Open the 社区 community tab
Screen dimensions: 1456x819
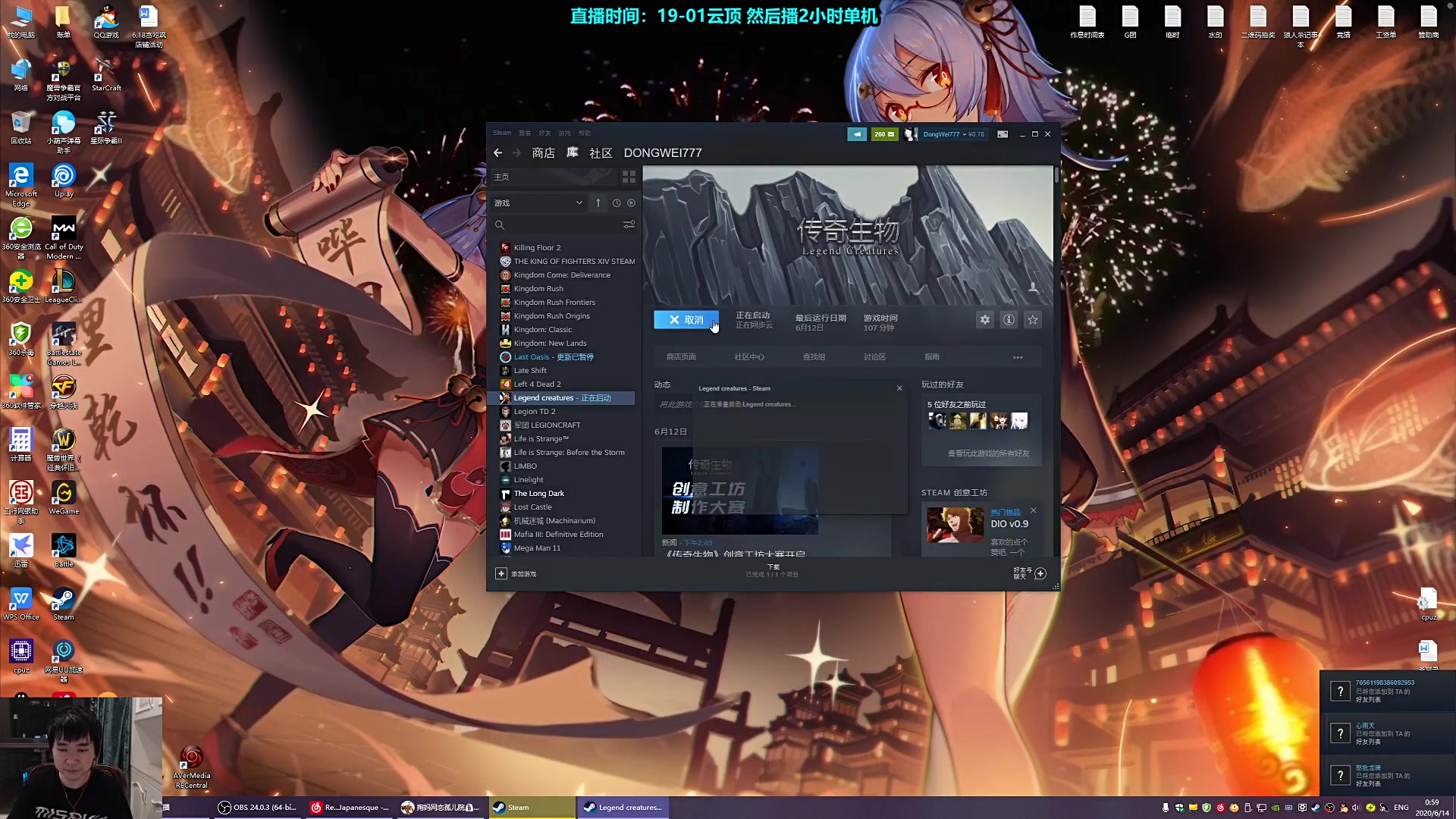(601, 153)
